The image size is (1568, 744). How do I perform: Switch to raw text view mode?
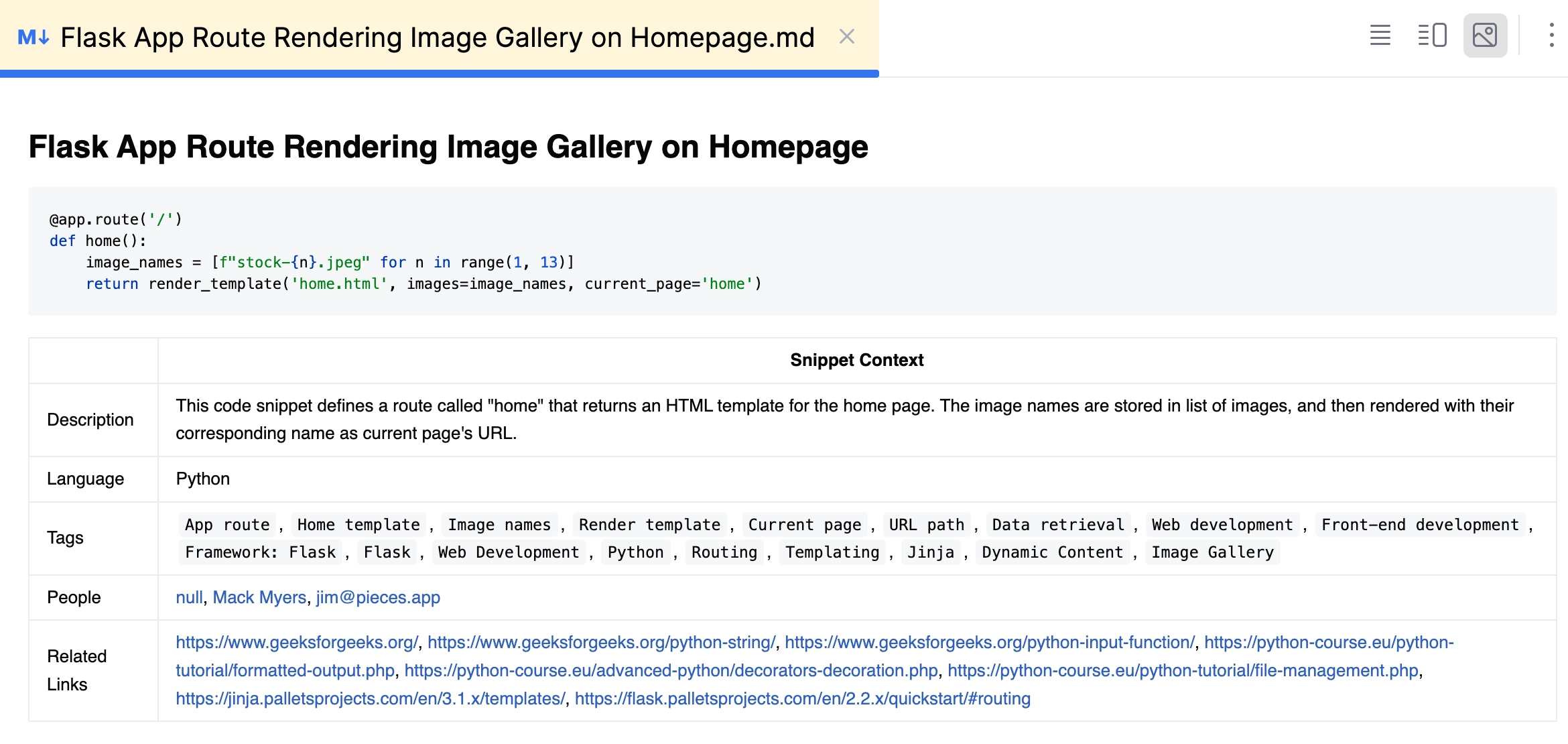coord(1379,36)
